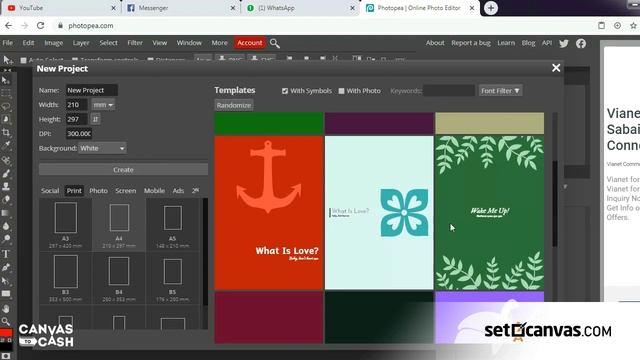The image size is (640, 360).
Task: Enable the With Photo checkbox
Action: click(341, 91)
